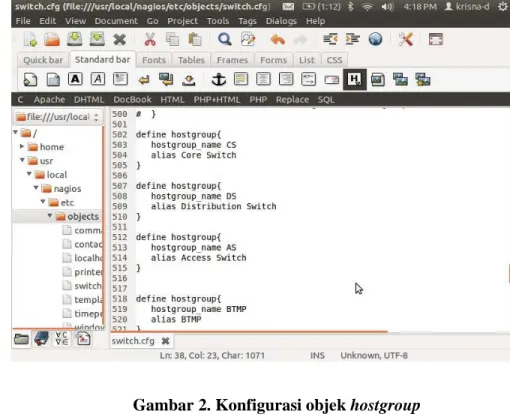Collapse the objects folder arrow
The height and width of the screenshot is (420, 510).
click(49, 216)
